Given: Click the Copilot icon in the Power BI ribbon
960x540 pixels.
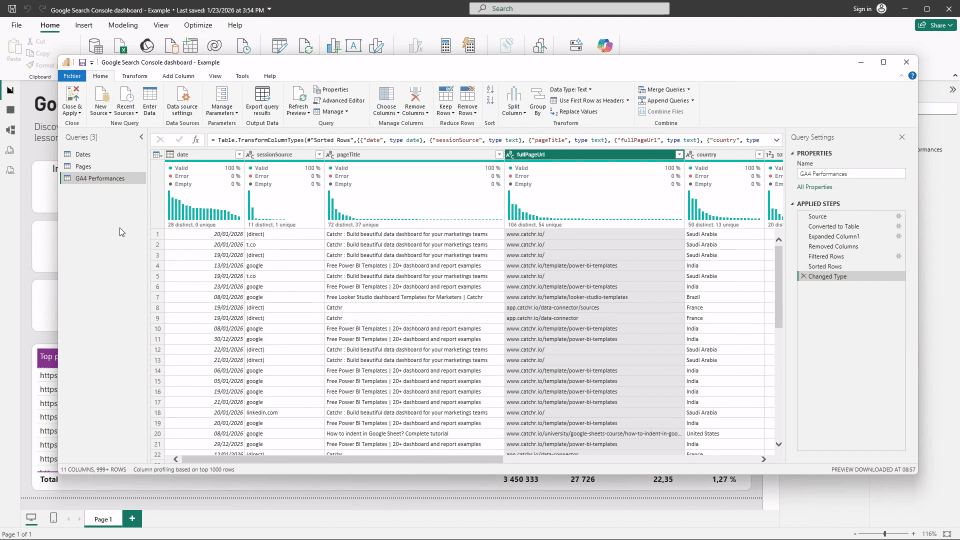Looking at the screenshot, I should (605, 46).
